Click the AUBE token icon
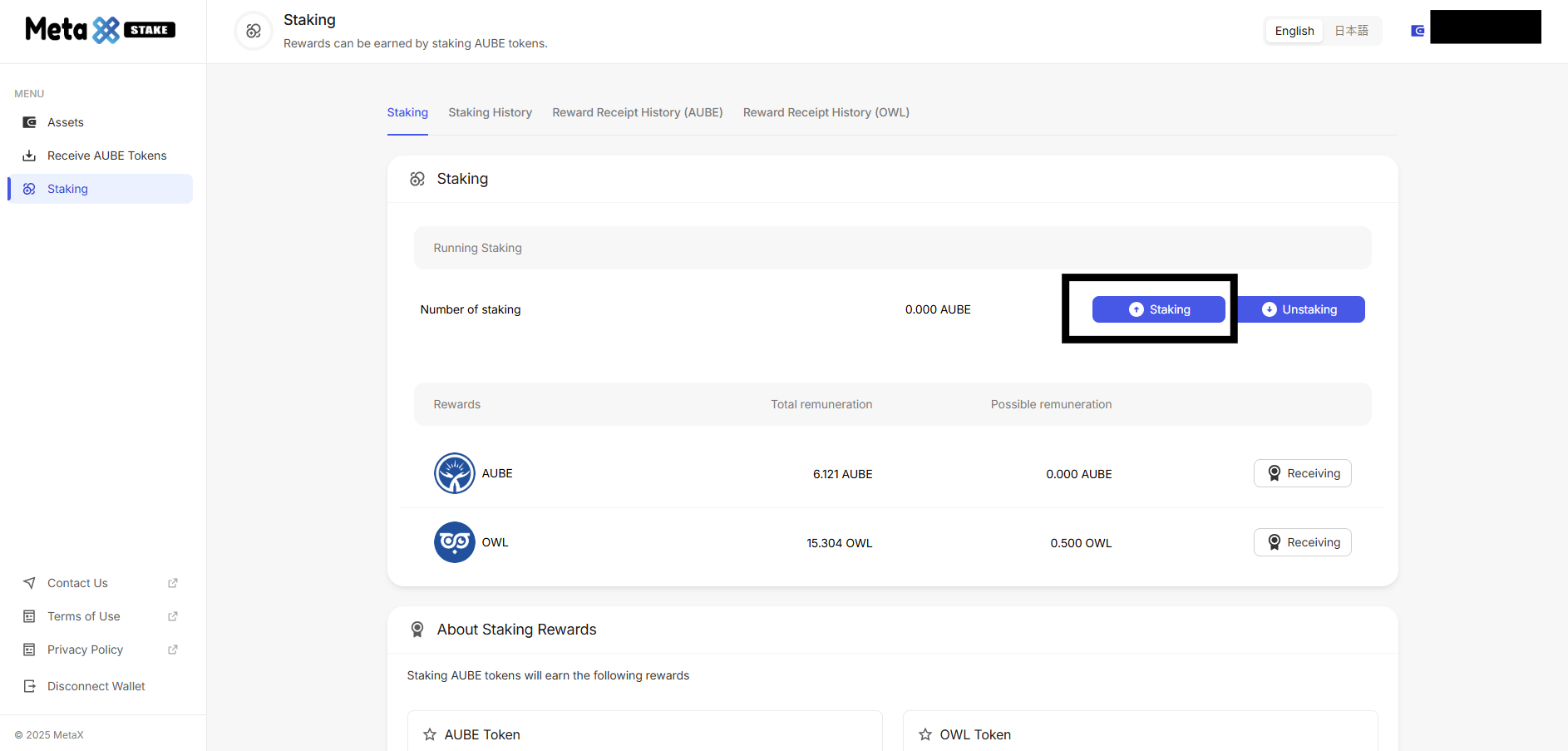This screenshot has width=1568, height=751. pos(454,473)
